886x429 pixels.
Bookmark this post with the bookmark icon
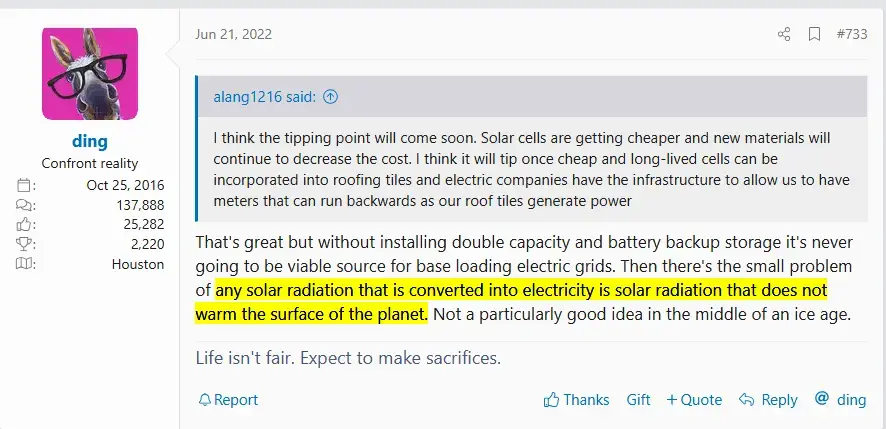(814, 34)
